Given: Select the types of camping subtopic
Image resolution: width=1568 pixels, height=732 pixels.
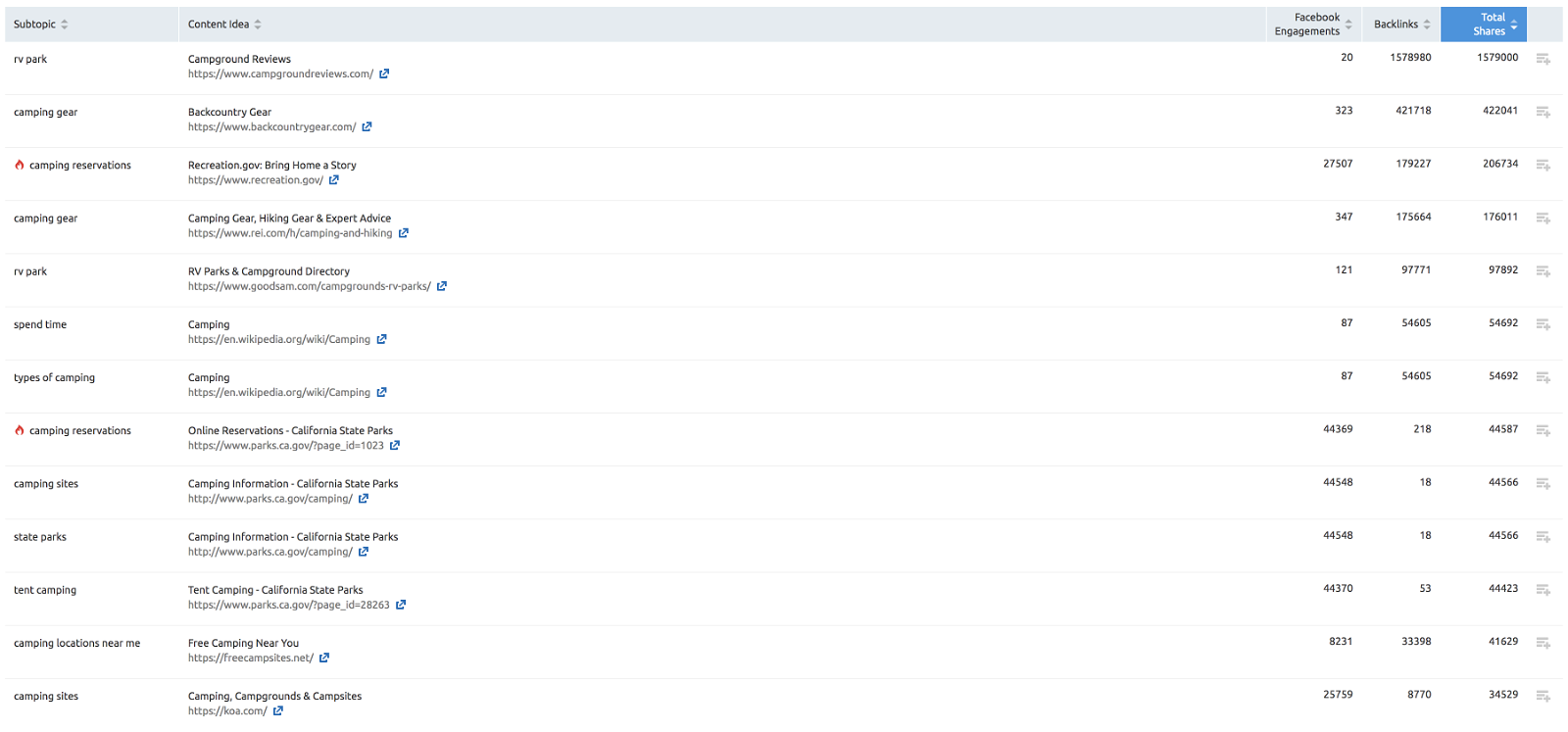Looking at the screenshot, I should pos(54,377).
